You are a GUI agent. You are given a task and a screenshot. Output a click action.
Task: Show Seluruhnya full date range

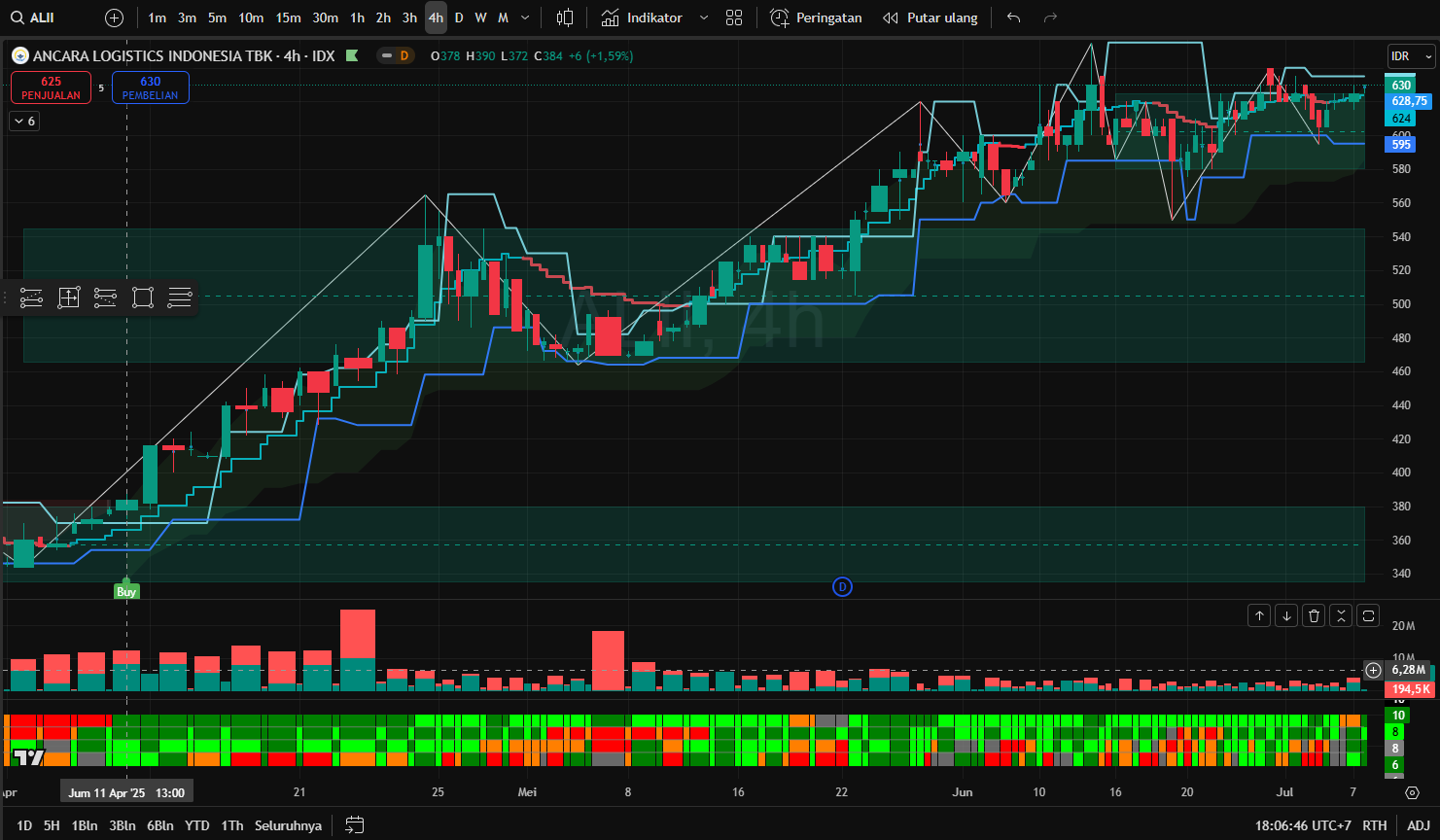288,825
